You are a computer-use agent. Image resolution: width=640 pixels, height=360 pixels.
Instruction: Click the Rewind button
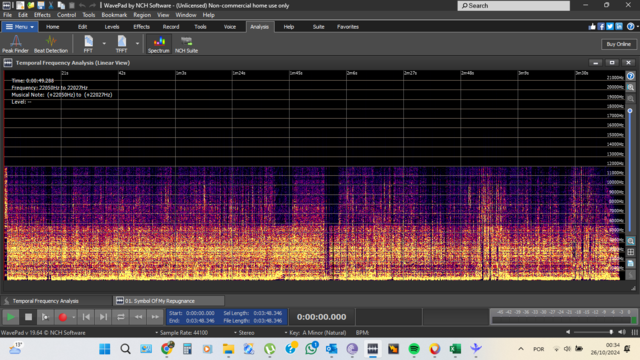[x=138, y=317]
